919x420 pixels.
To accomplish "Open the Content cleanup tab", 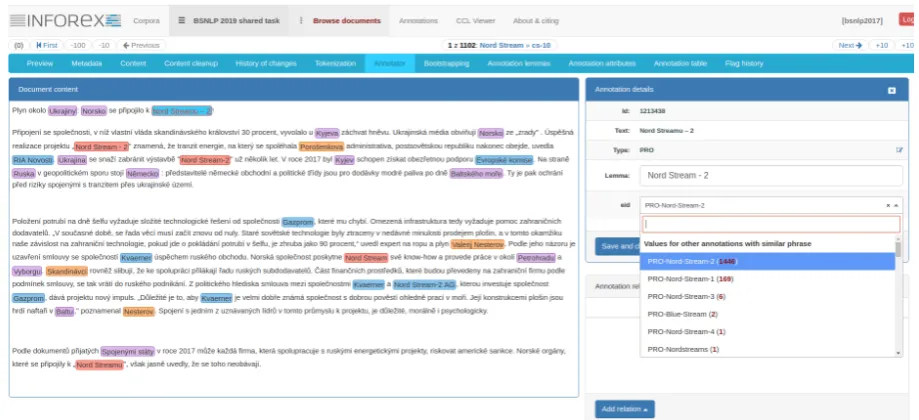I will point(190,63).
